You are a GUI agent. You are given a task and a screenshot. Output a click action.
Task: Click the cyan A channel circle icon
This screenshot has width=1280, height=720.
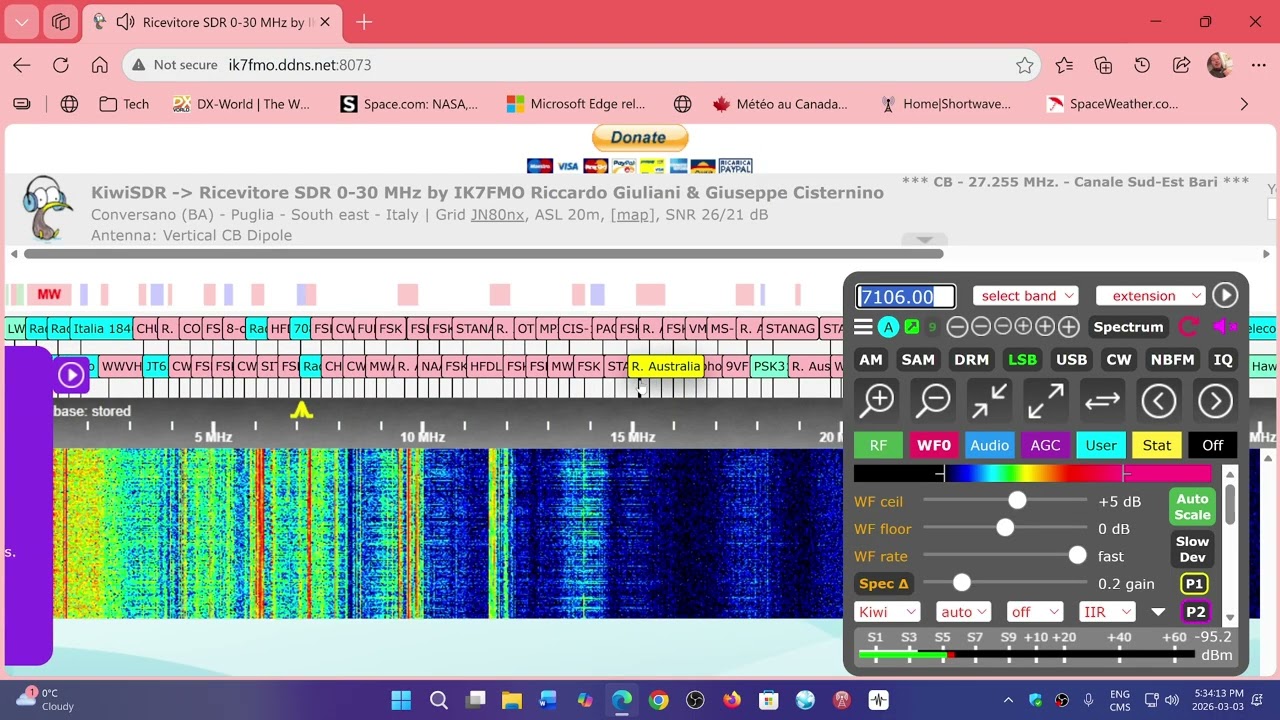(x=888, y=327)
